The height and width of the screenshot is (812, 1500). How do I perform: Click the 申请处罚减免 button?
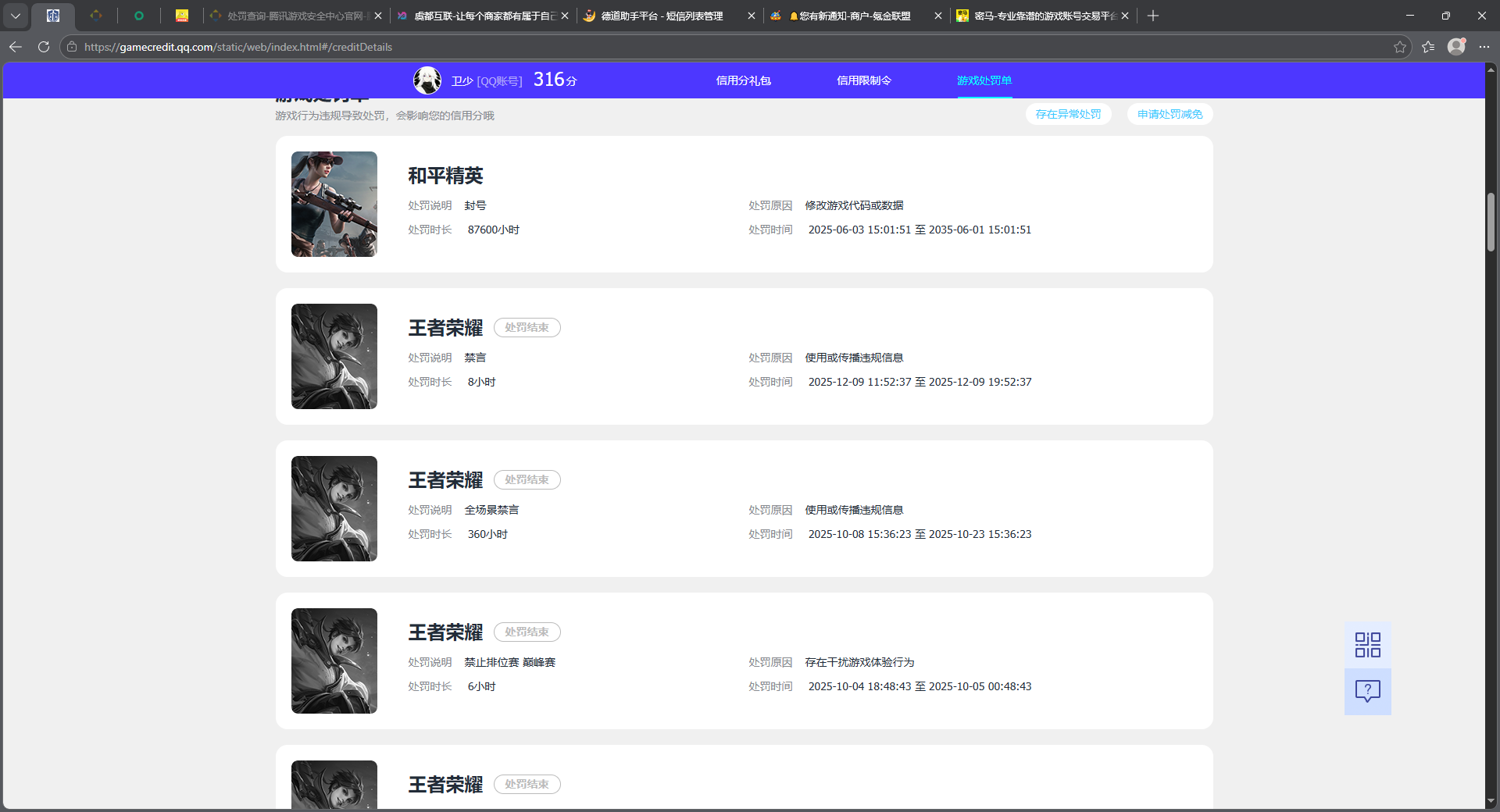[1170, 114]
